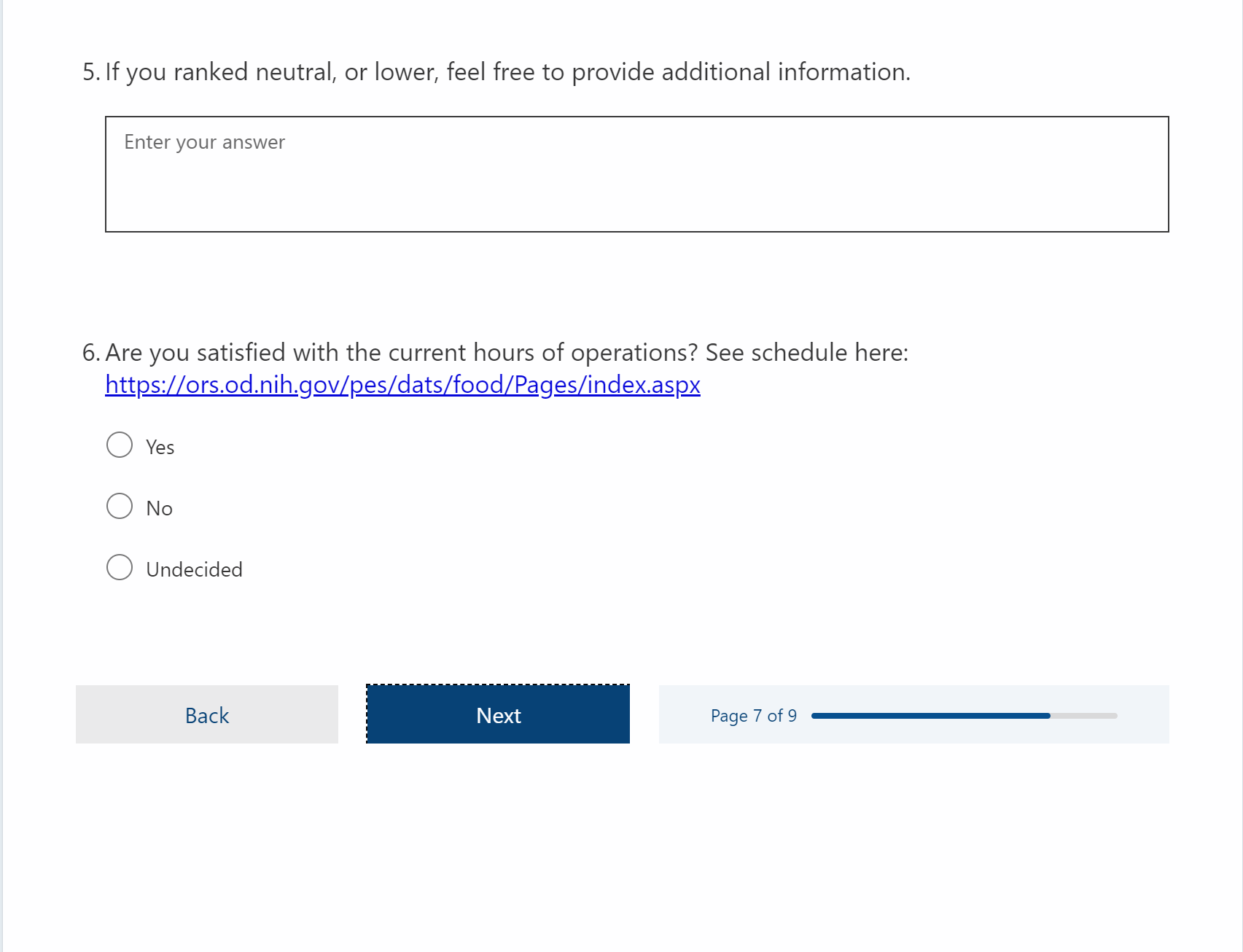Click the Next button
Image resolution: width=1243 pixels, height=952 pixels.
498,715
